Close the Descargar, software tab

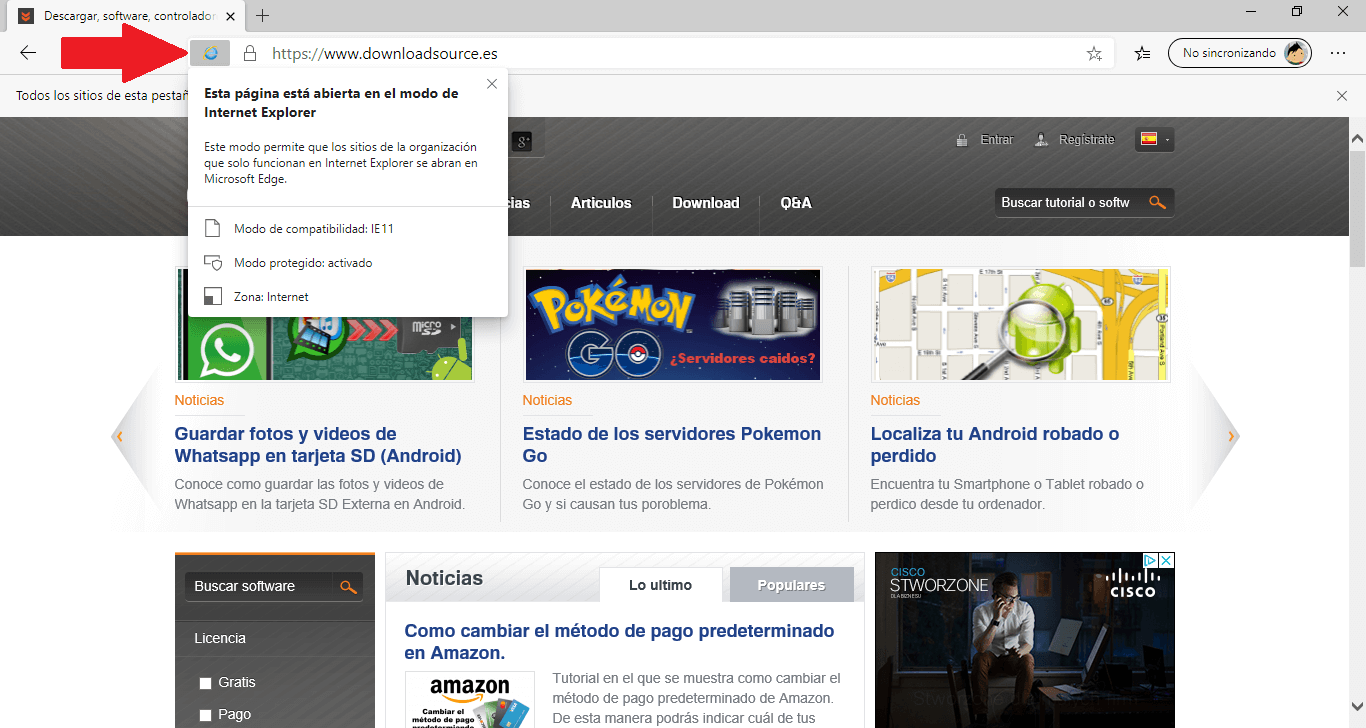pos(232,16)
